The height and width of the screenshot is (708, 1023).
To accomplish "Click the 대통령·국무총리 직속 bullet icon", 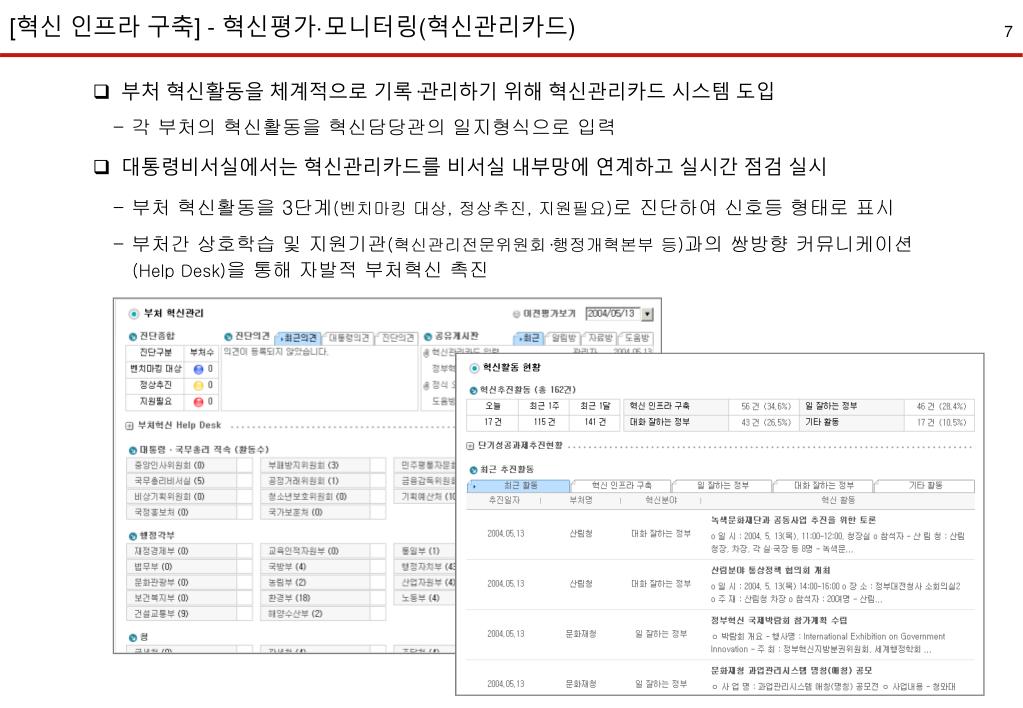I will point(132,450).
